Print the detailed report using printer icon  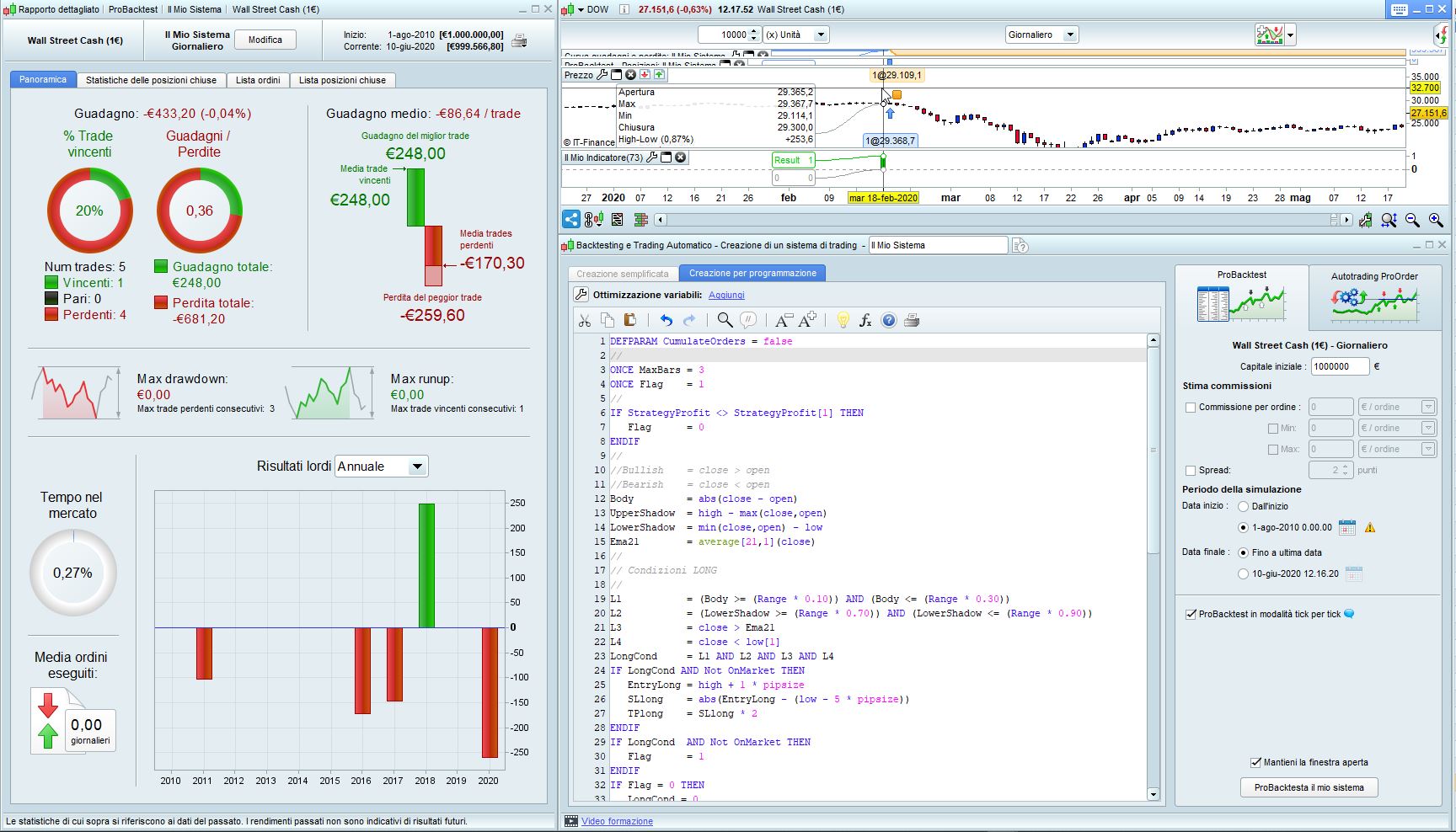coord(519,40)
